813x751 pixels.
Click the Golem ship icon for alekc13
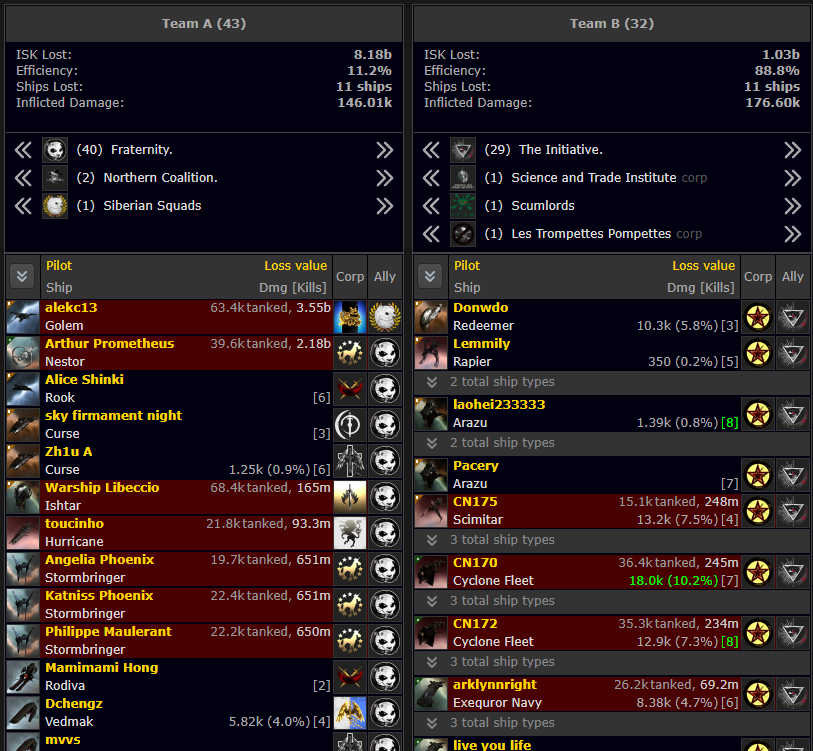click(x=23, y=317)
